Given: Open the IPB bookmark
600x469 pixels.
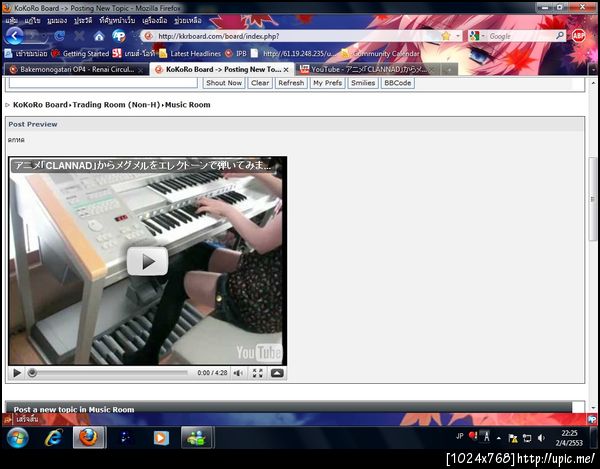Looking at the screenshot, I should click(236, 54).
